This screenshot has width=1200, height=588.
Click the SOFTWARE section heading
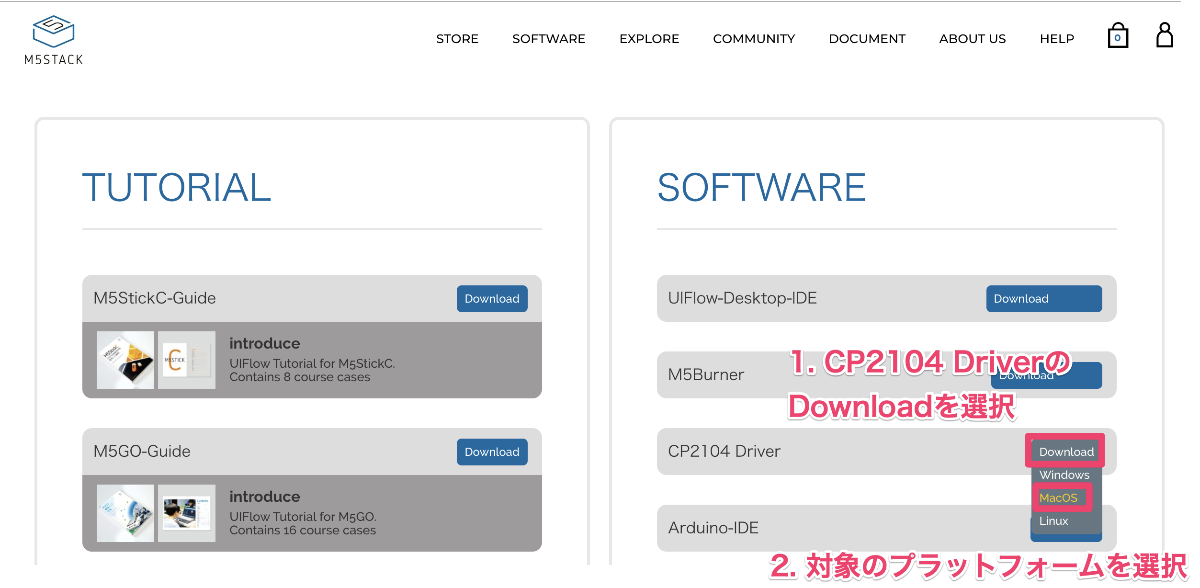[x=762, y=188]
